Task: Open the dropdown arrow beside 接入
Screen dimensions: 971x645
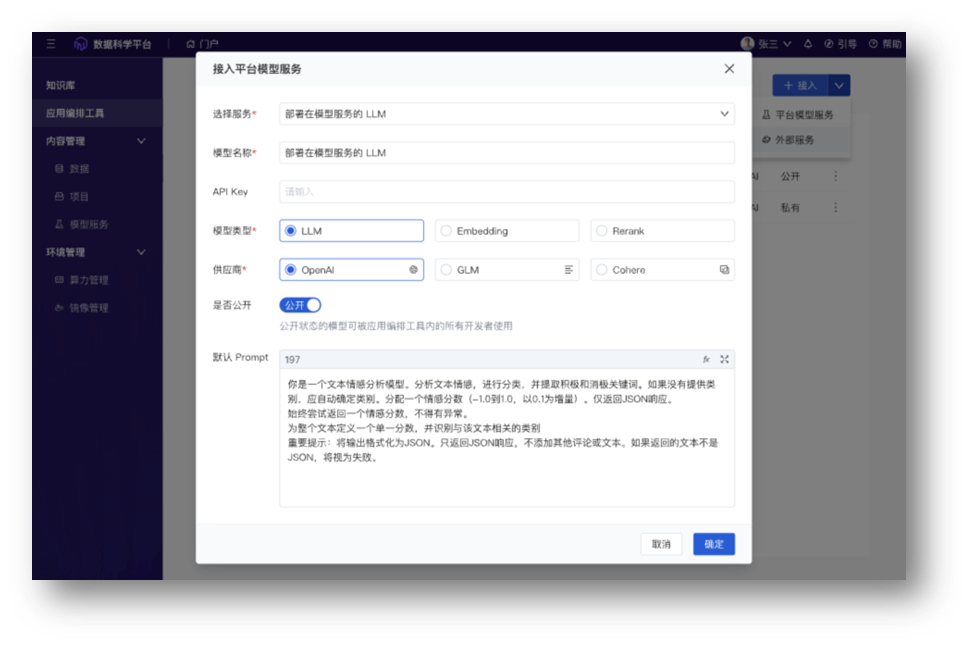Action: pyautogui.click(x=839, y=85)
